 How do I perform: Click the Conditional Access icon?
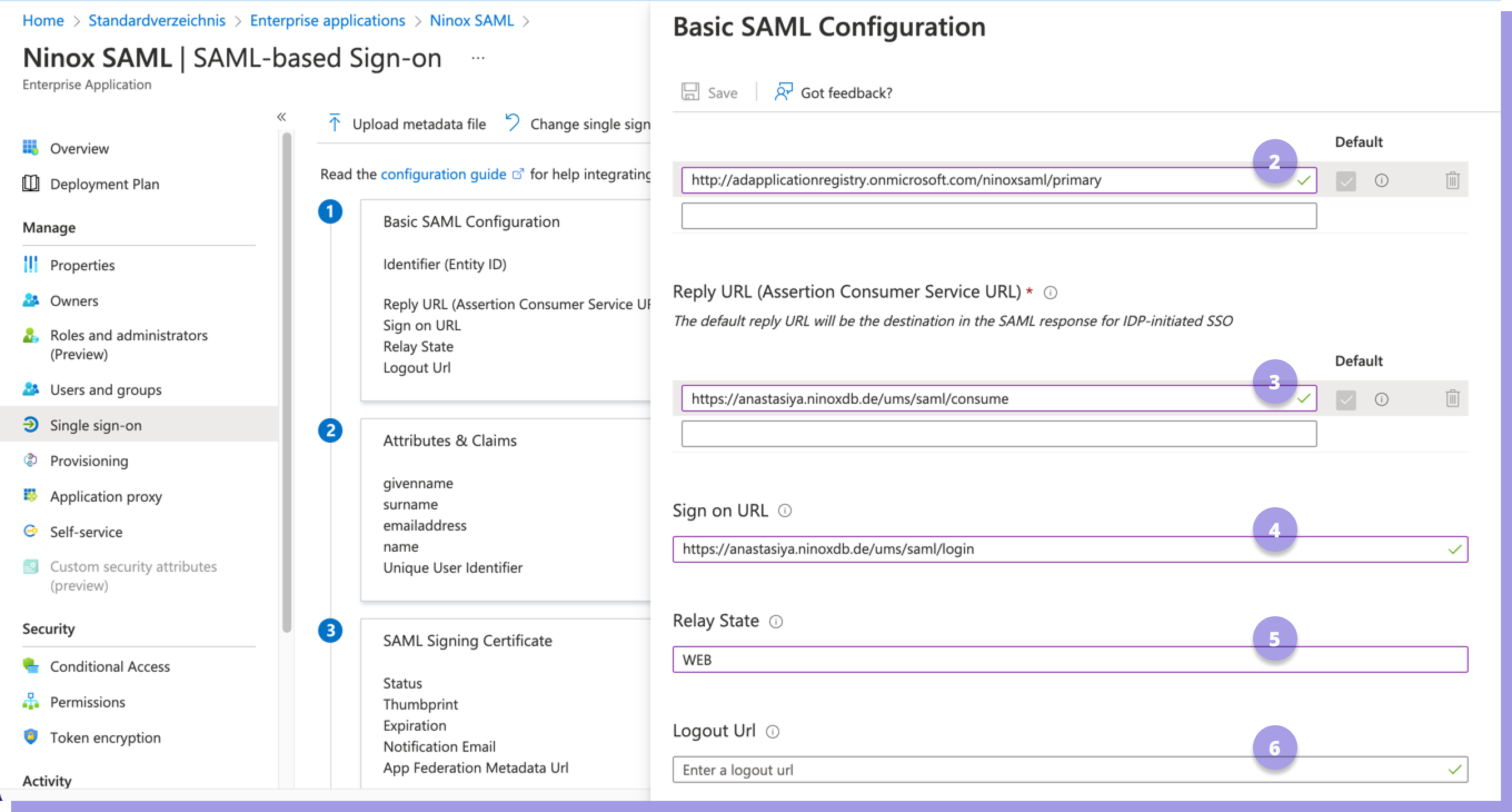[x=31, y=666]
